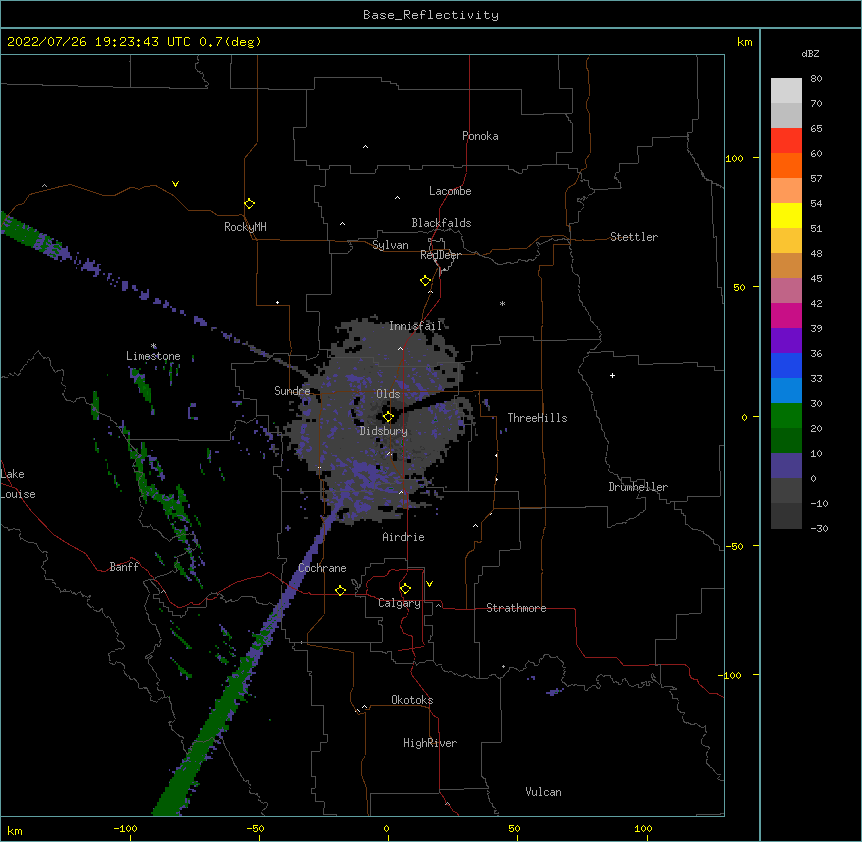Click the 45 value on the dBZ scale
Viewport: 862px width, 842px height.
click(816, 278)
